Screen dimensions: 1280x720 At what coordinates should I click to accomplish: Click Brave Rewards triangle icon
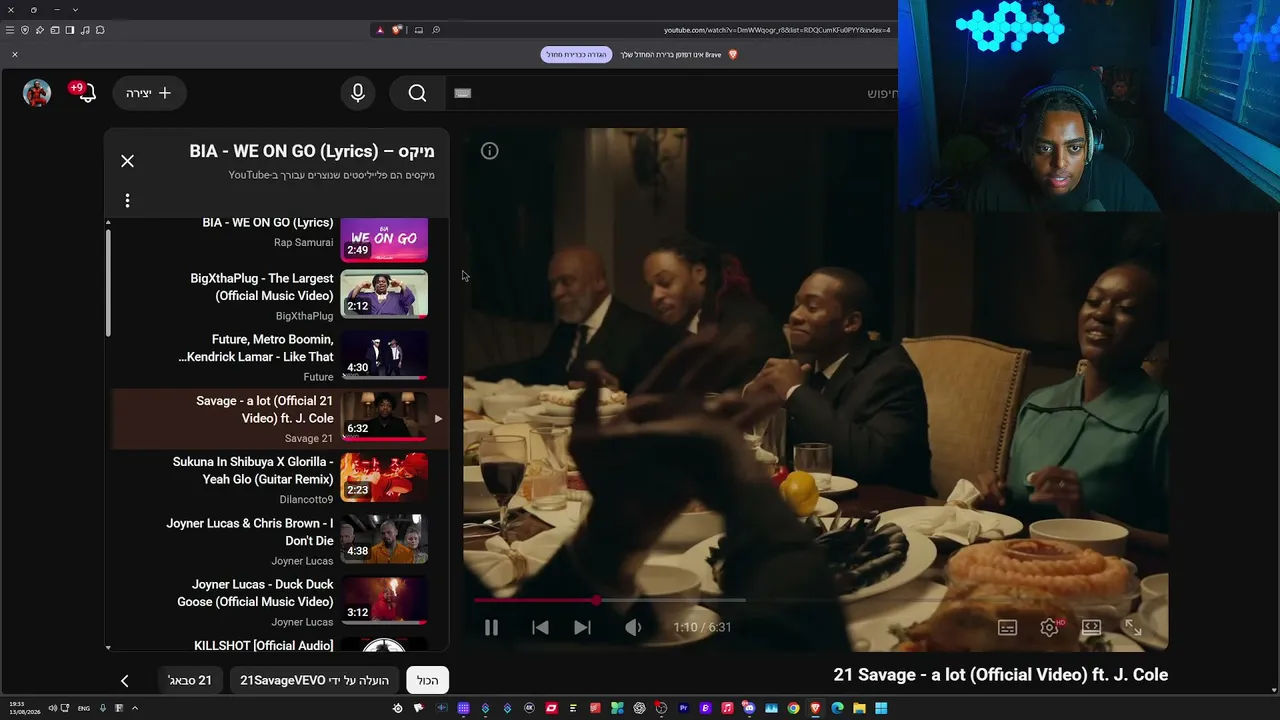(x=380, y=30)
